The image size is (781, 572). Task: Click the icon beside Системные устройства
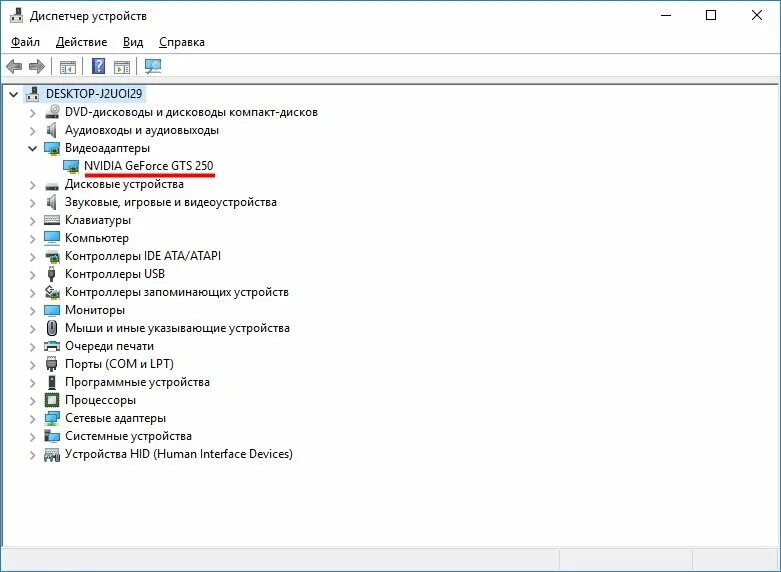[52, 436]
